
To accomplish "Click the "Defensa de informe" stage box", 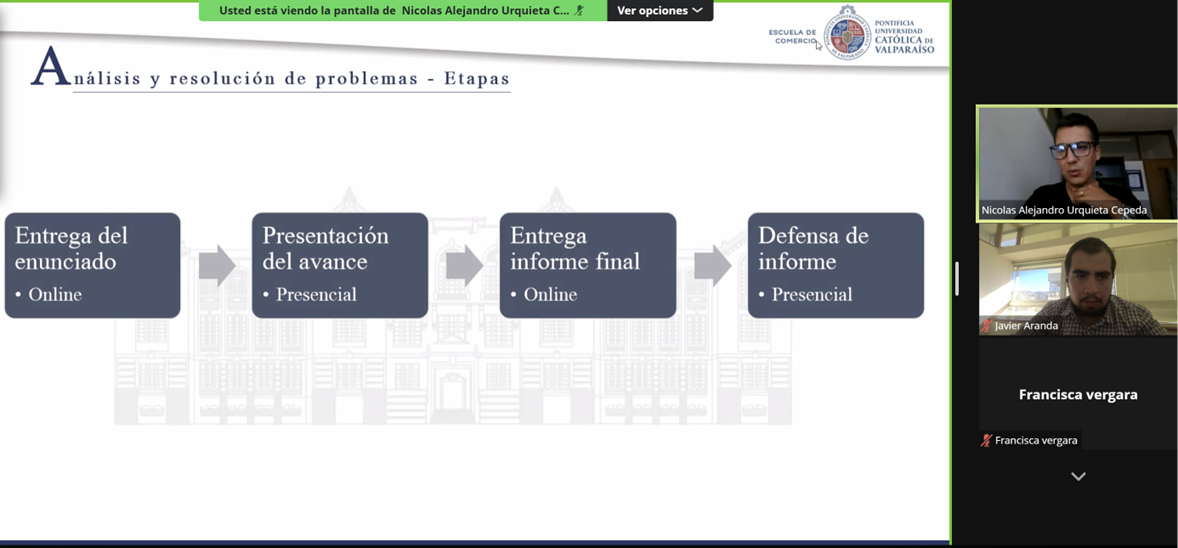I will (835, 265).
